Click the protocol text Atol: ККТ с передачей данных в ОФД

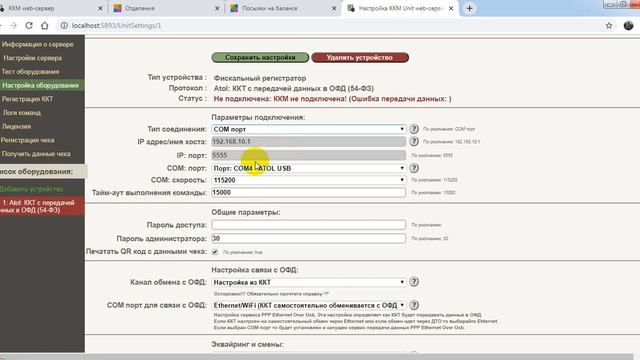[294, 89]
